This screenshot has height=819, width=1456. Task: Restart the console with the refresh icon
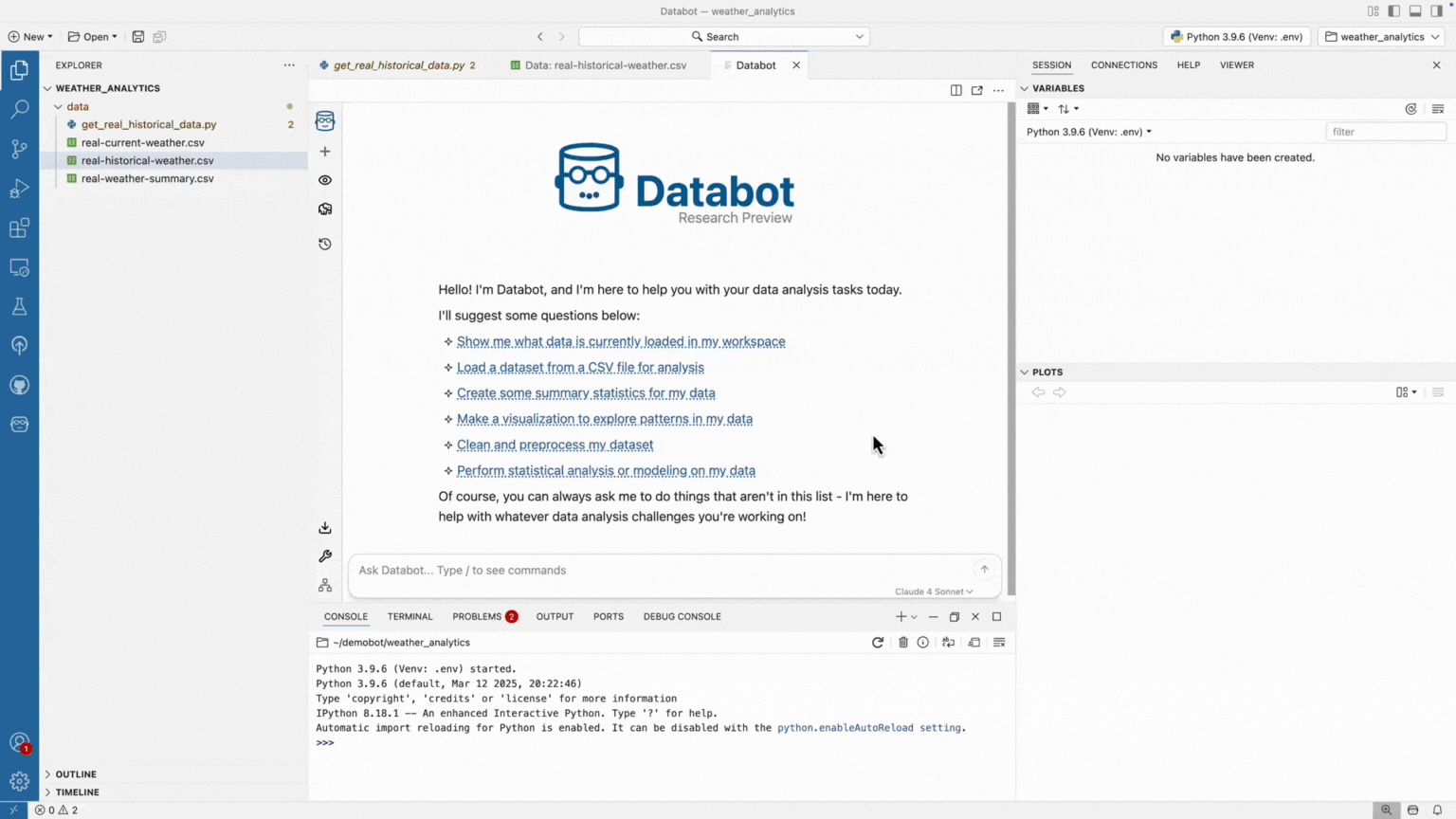point(878,643)
